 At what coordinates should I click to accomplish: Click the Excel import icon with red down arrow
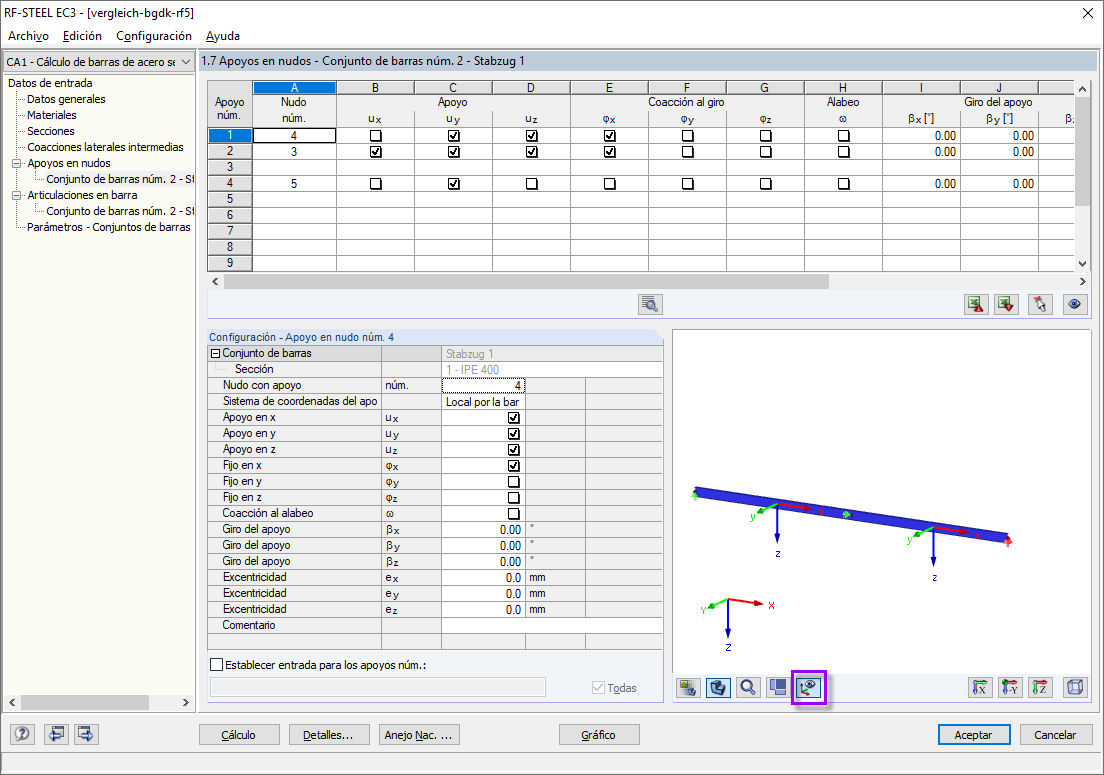[x=1007, y=304]
